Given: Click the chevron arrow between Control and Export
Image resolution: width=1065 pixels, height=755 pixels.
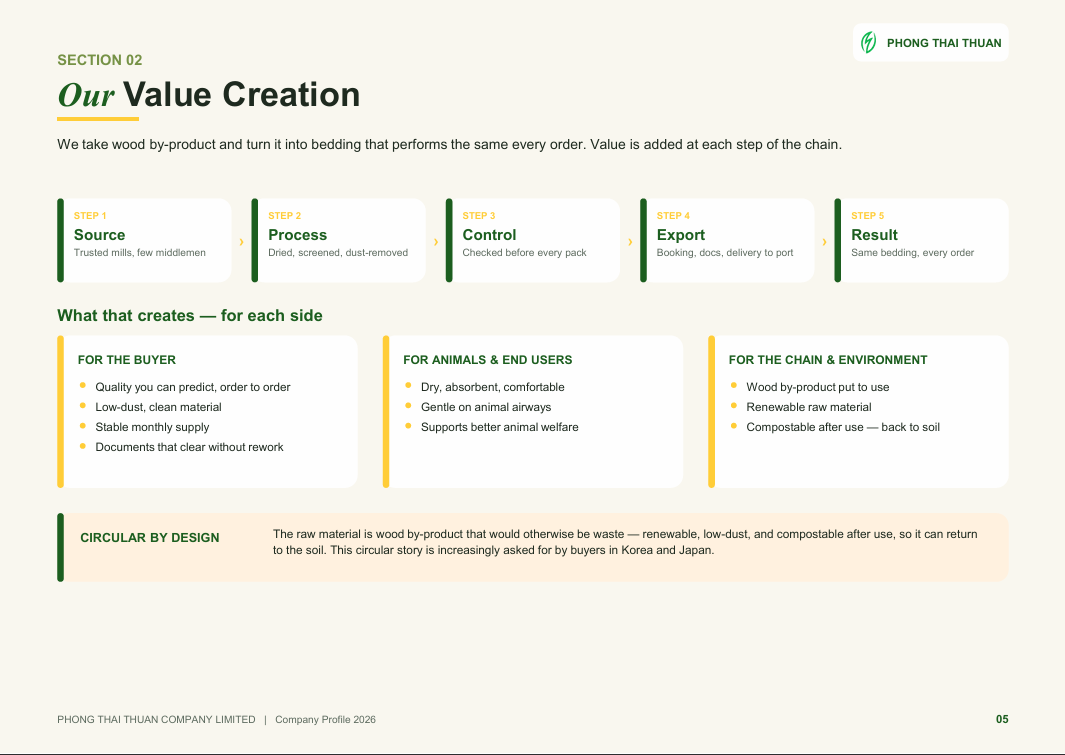Looking at the screenshot, I should click(x=630, y=242).
